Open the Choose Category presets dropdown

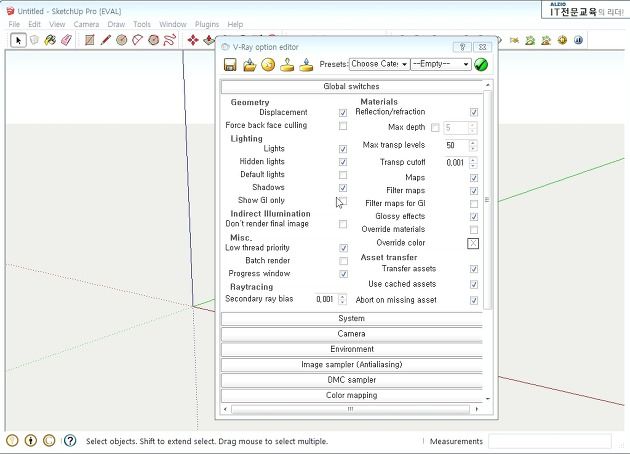[x=379, y=64]
